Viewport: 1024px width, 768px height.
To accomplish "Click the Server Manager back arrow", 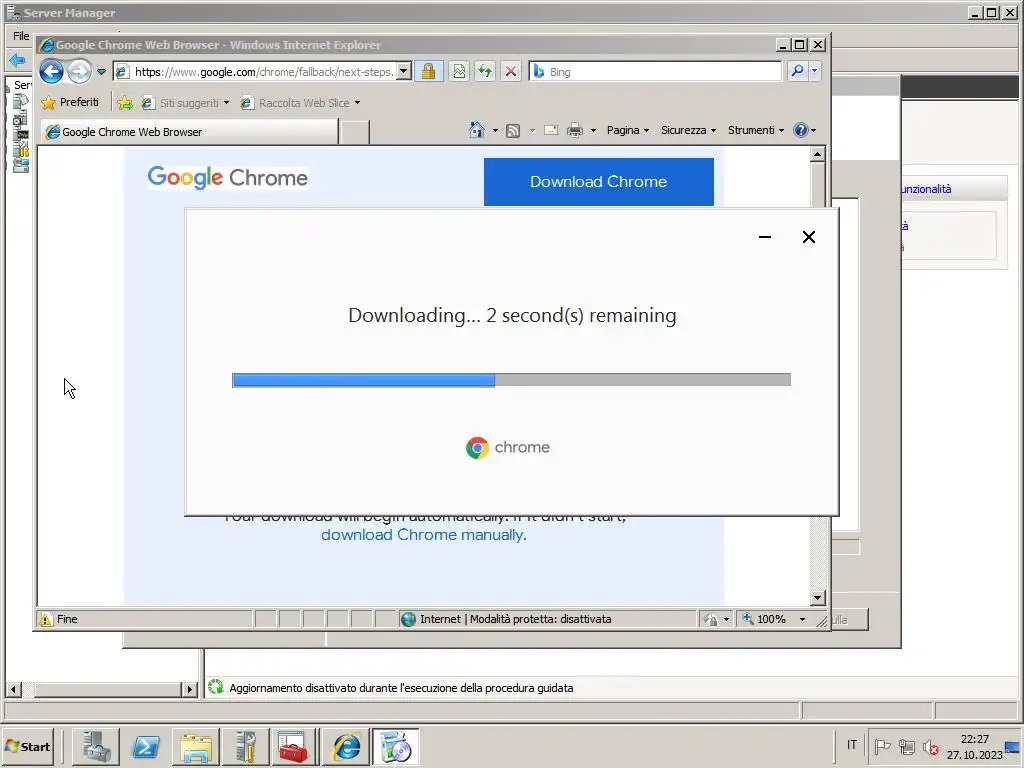I will point(17,60).
